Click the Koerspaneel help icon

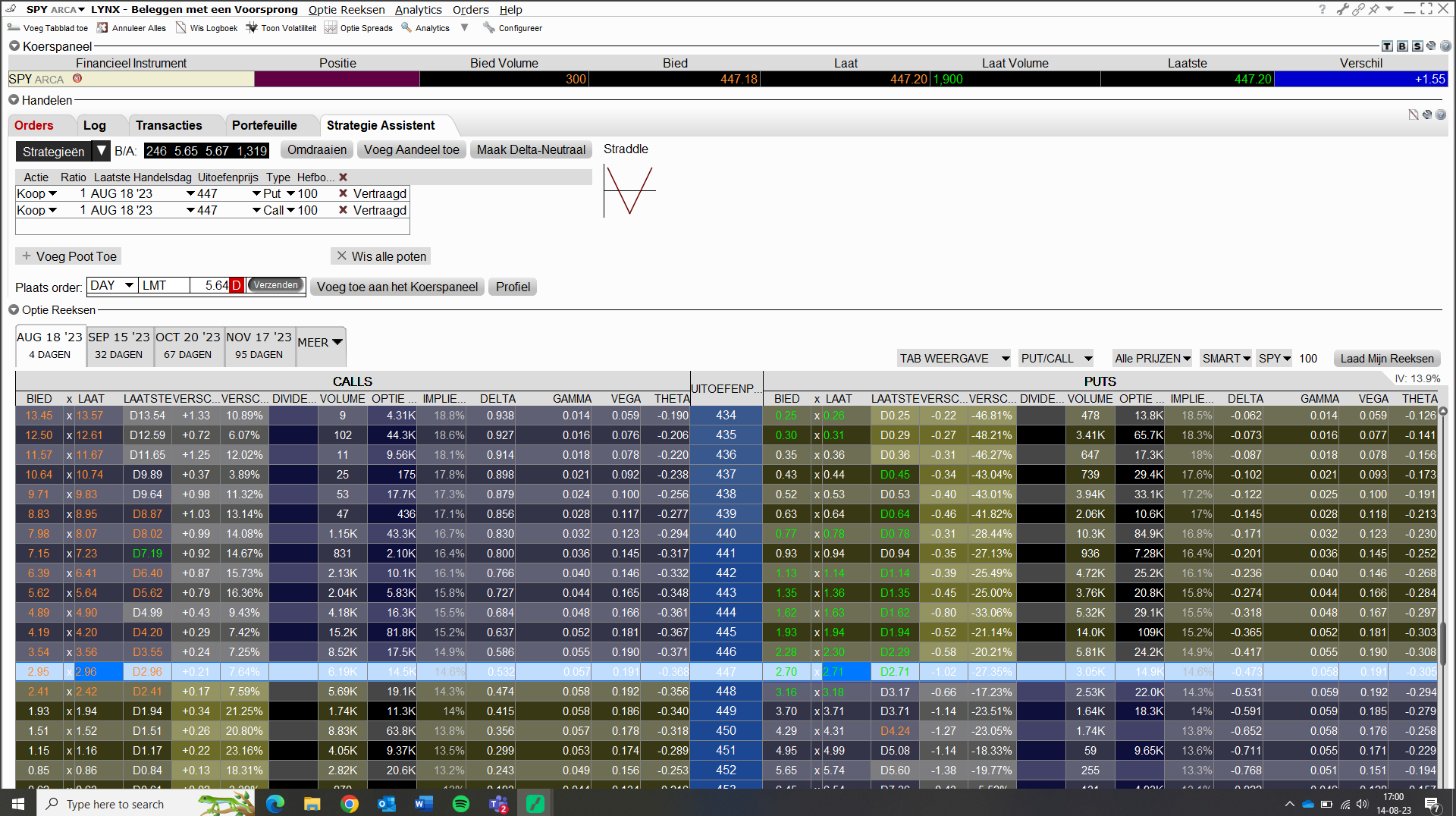tap(1445, 46)
